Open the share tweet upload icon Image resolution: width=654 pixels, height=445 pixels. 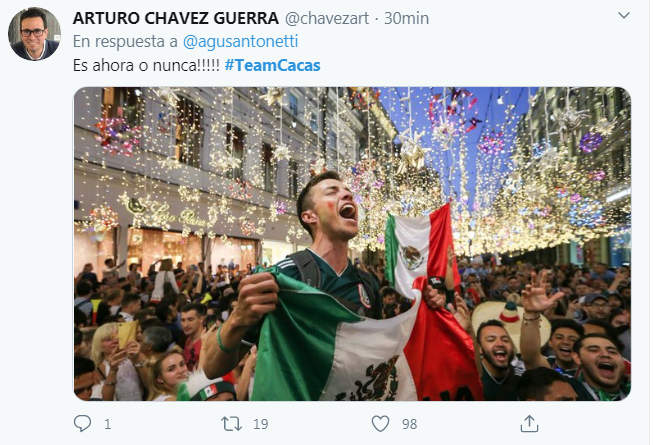[529, 423]
